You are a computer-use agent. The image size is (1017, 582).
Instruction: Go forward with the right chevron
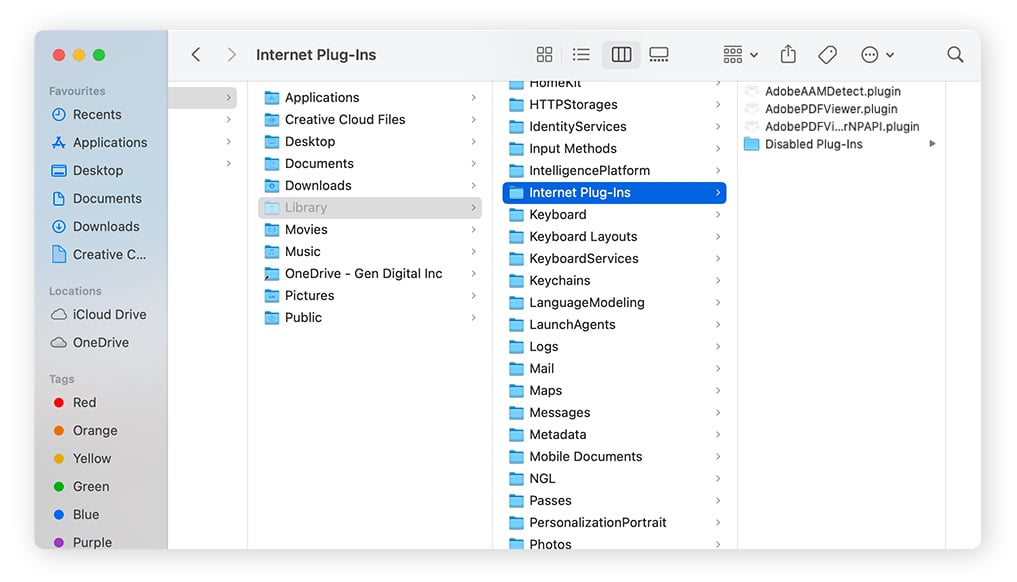[232, 55]
